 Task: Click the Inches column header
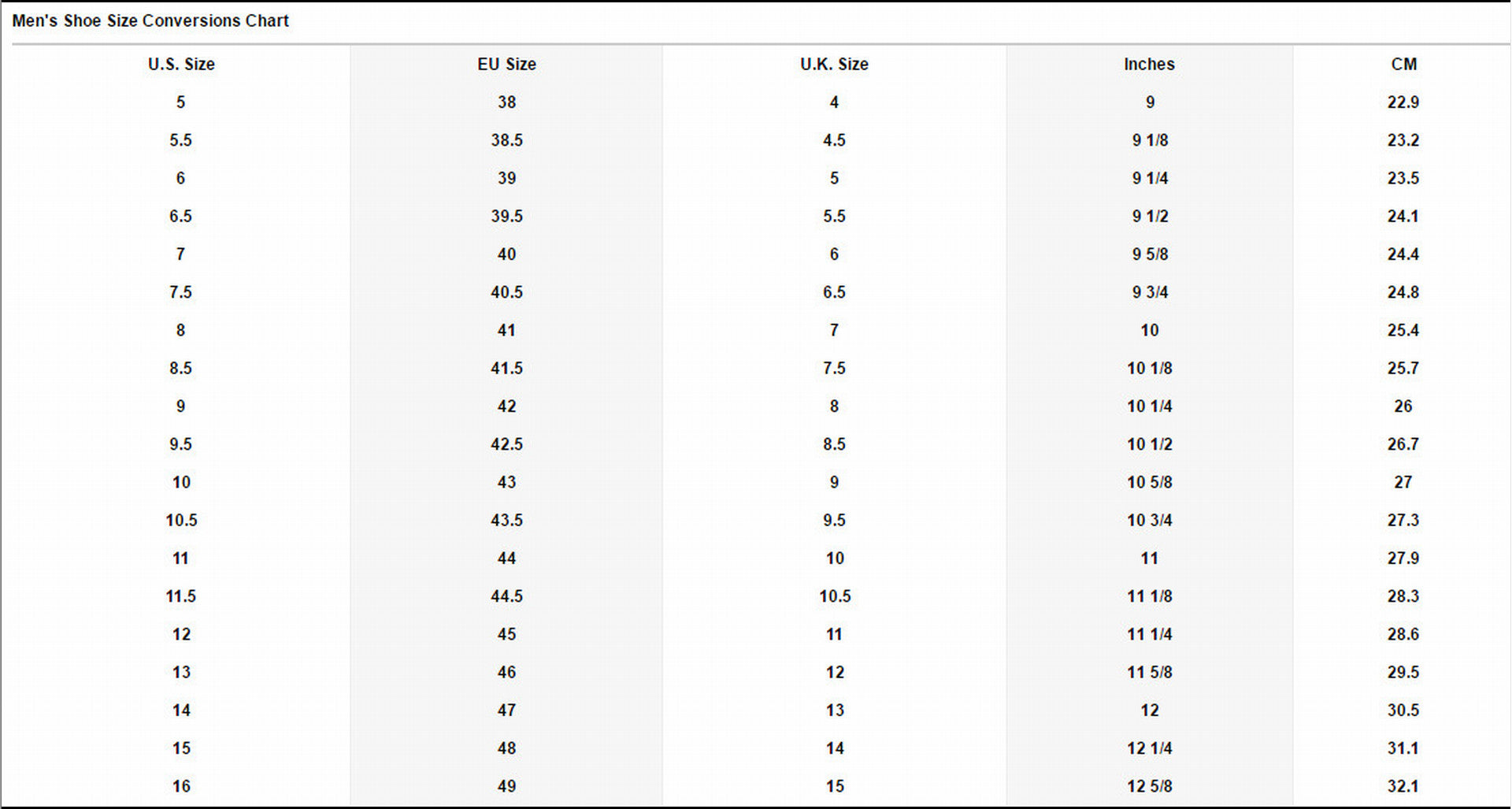click(1149, 65)
